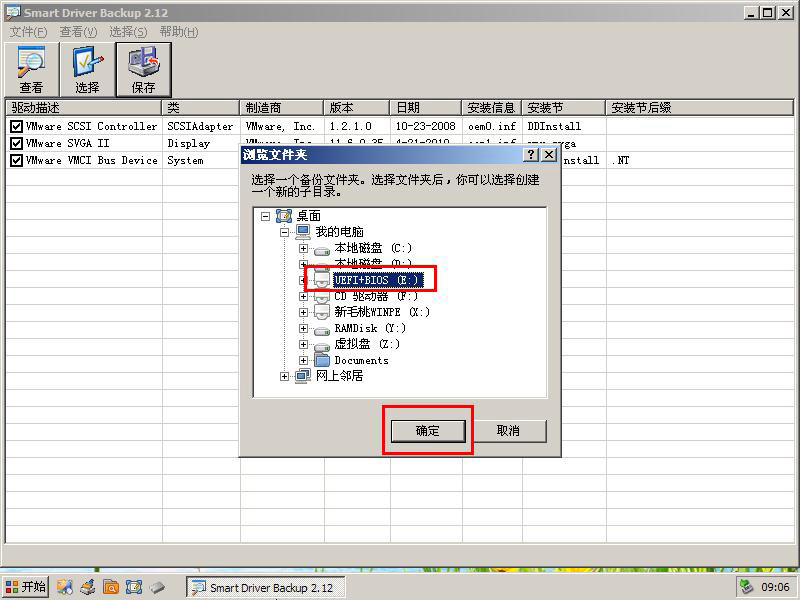Select 虚拟盘 (Z:) drive icon
The height and width of the screenshot is (600, 800).
click(322, 346)
